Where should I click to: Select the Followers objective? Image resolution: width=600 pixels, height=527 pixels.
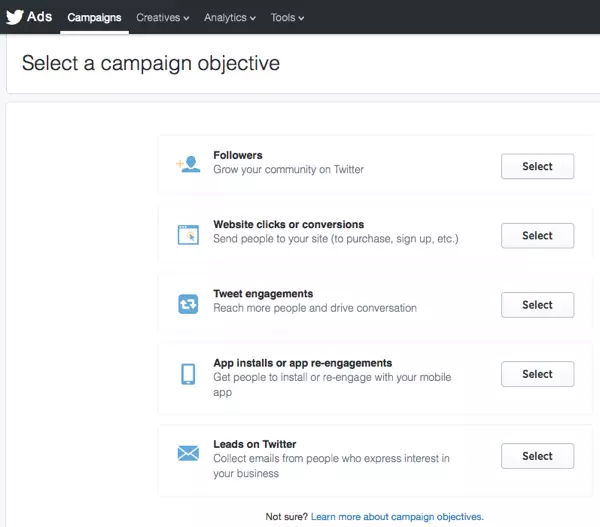[x=537, y=166]
